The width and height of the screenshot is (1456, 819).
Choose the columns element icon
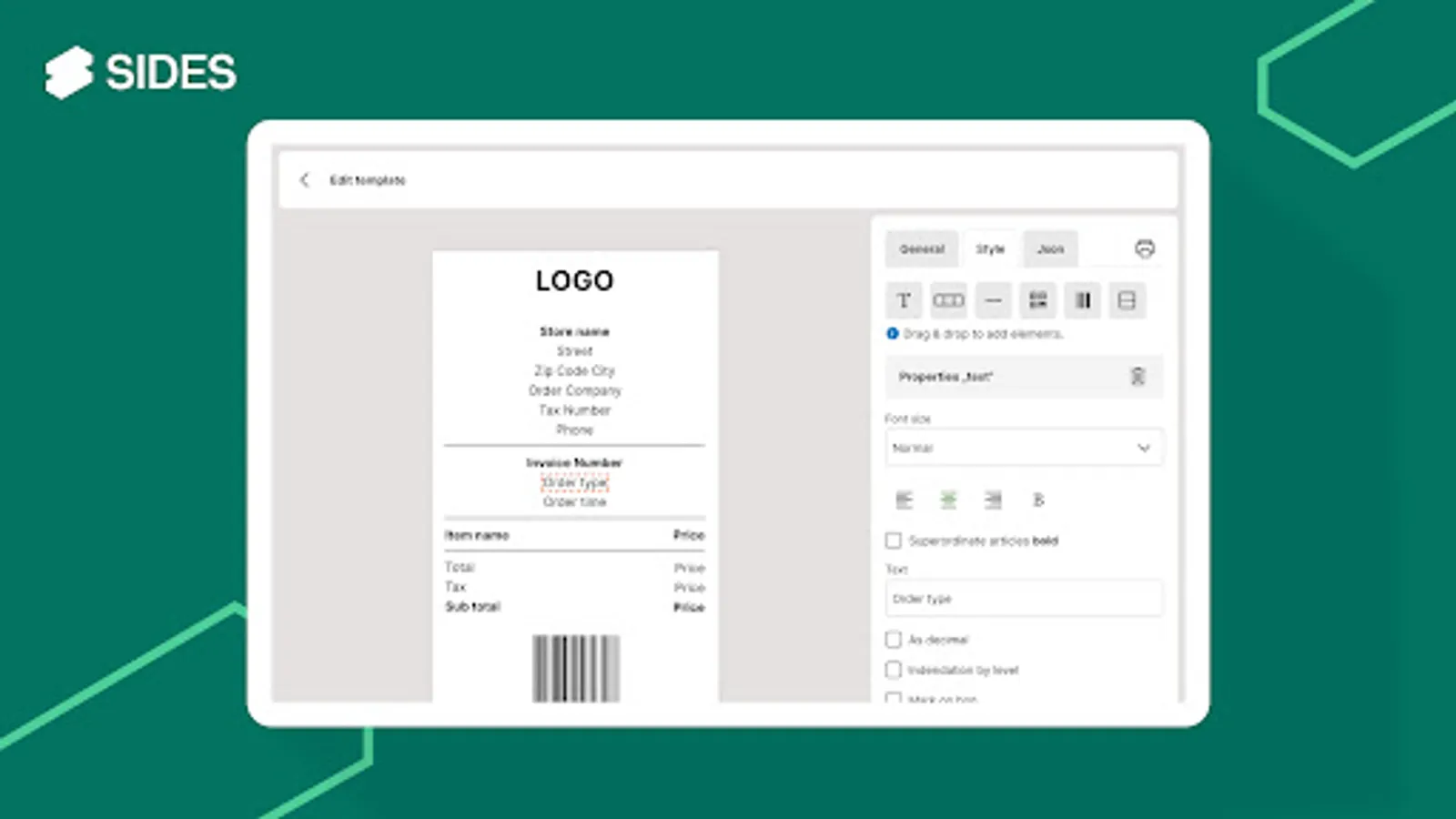click(1082, 300)
